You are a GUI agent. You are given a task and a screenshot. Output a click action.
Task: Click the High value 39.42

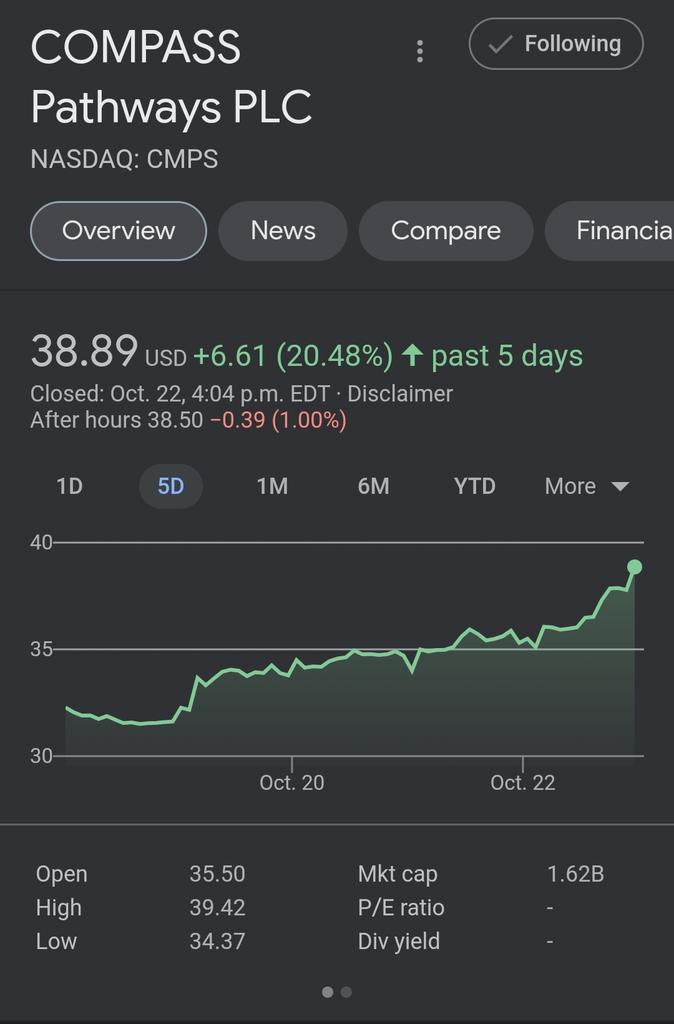point(217,908)
